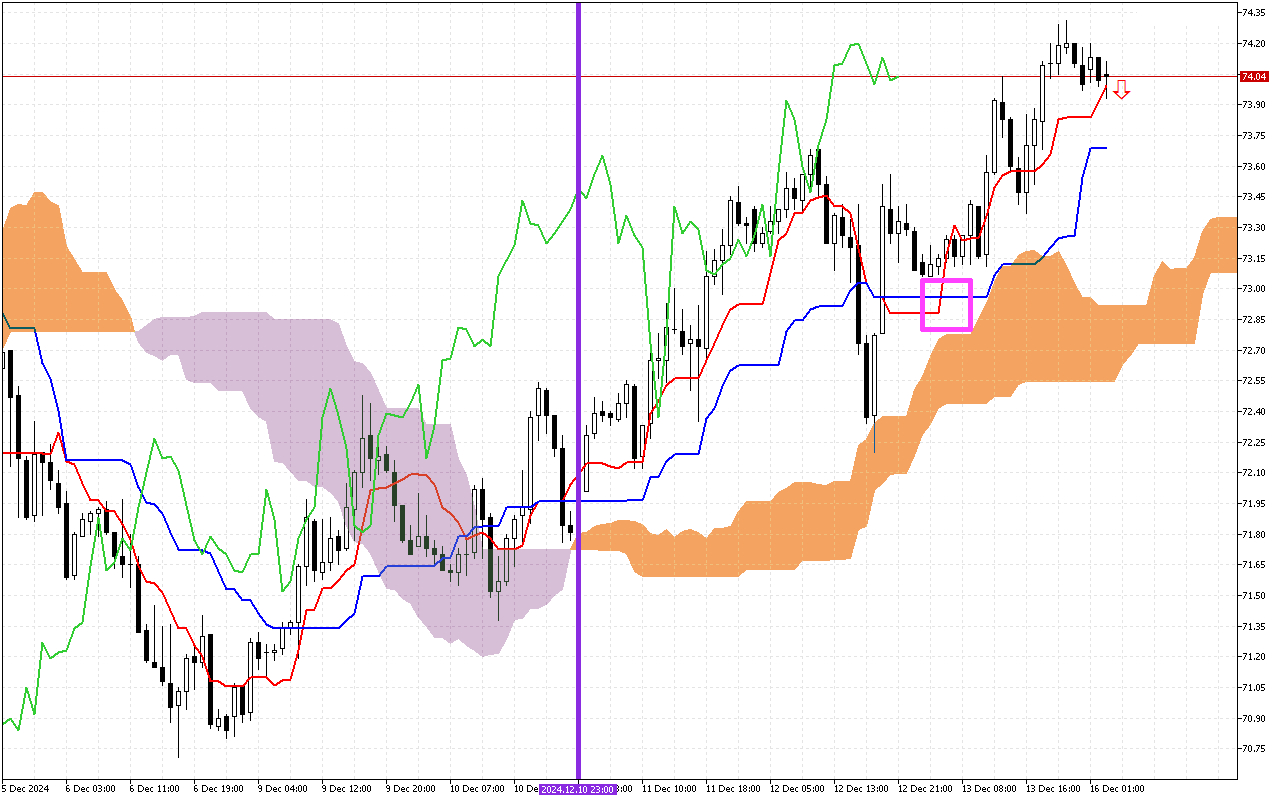
Task: Click the 70.75 price scale label
Action: [x=1254, y=749]
